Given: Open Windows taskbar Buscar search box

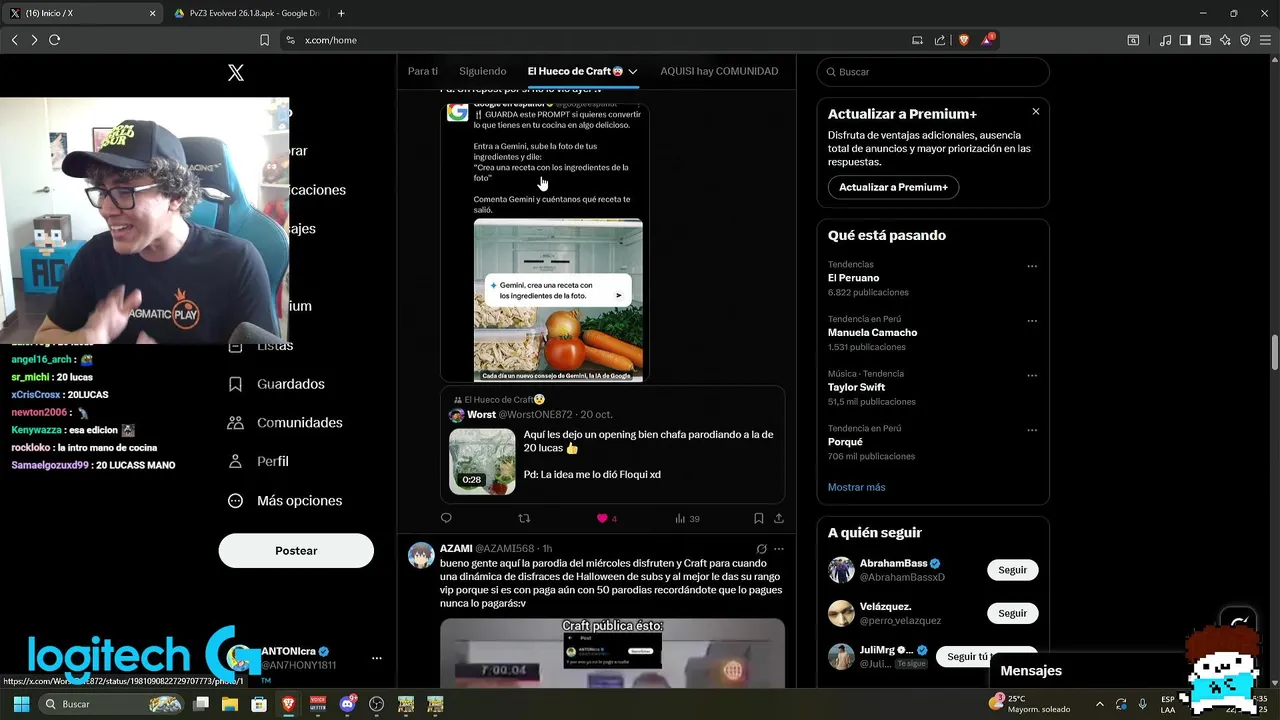Looking at the screenshot, I should pyautogui.click(x=113, y=704).
